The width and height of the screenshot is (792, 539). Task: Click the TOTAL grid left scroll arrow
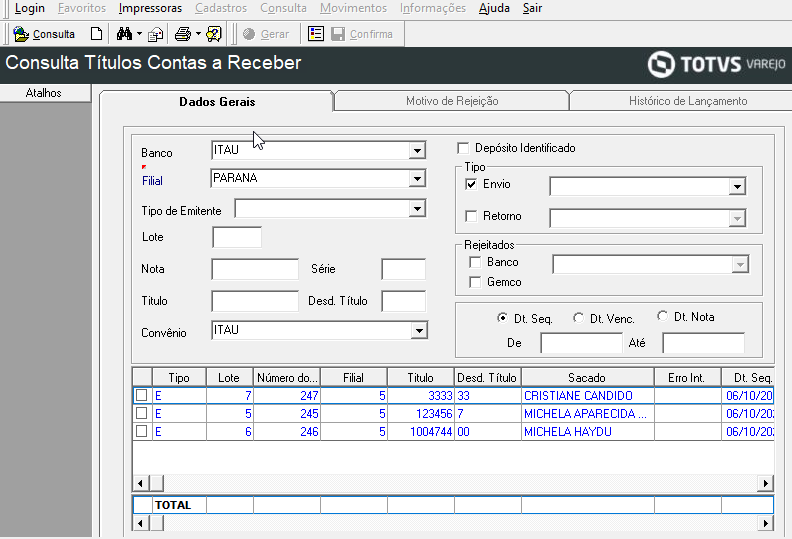[140, 523]
